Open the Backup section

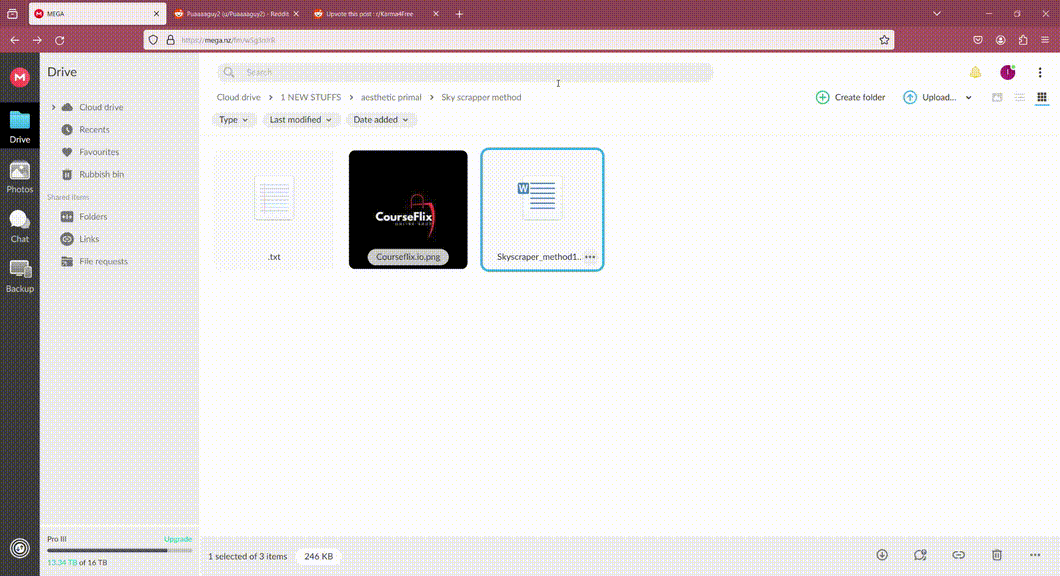coord(20,277)
